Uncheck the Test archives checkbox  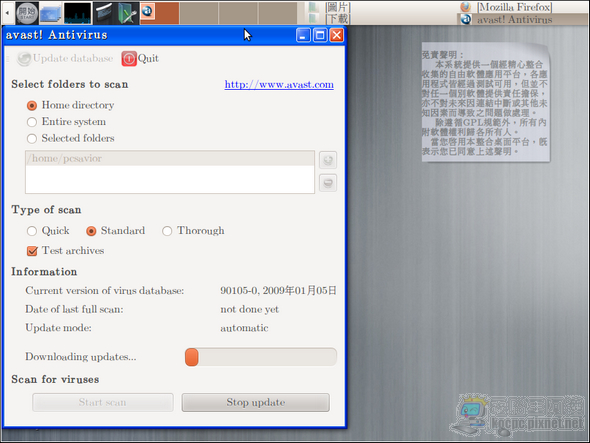tap(32, 251)
